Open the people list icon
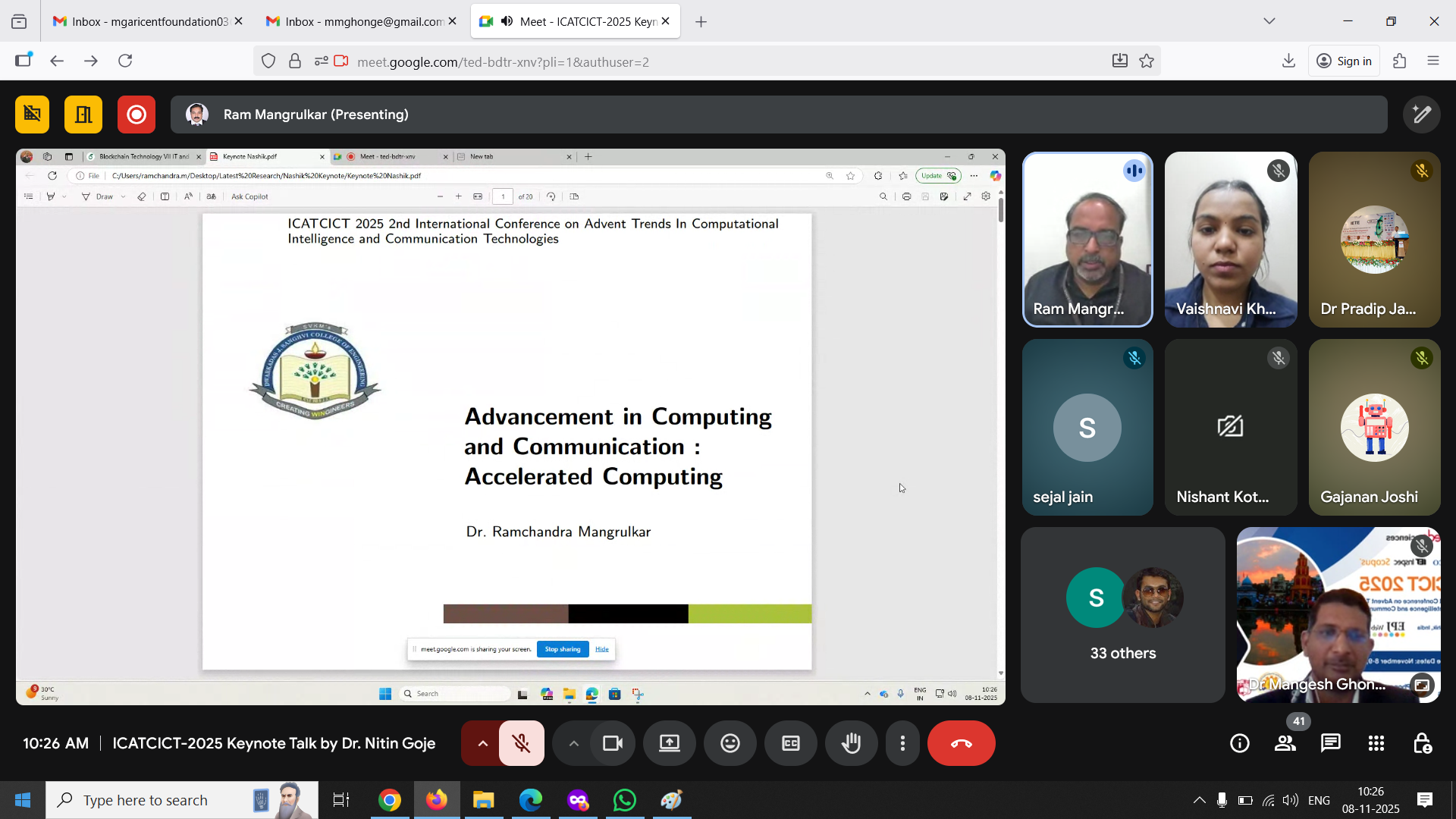1456x819 pixels. (x=1285, y=744)
